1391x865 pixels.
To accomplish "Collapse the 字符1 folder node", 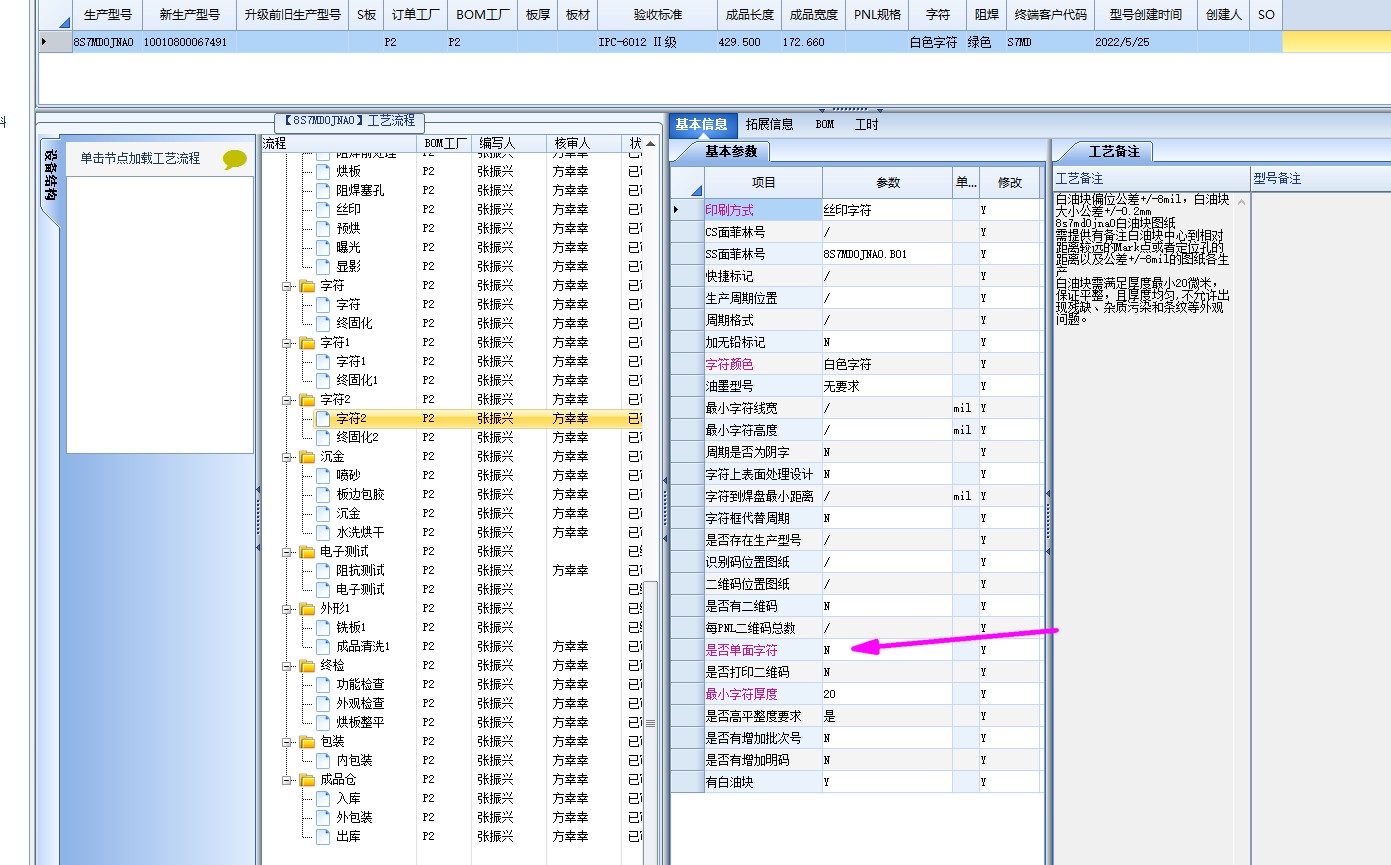I will click(x=287, y=343).
